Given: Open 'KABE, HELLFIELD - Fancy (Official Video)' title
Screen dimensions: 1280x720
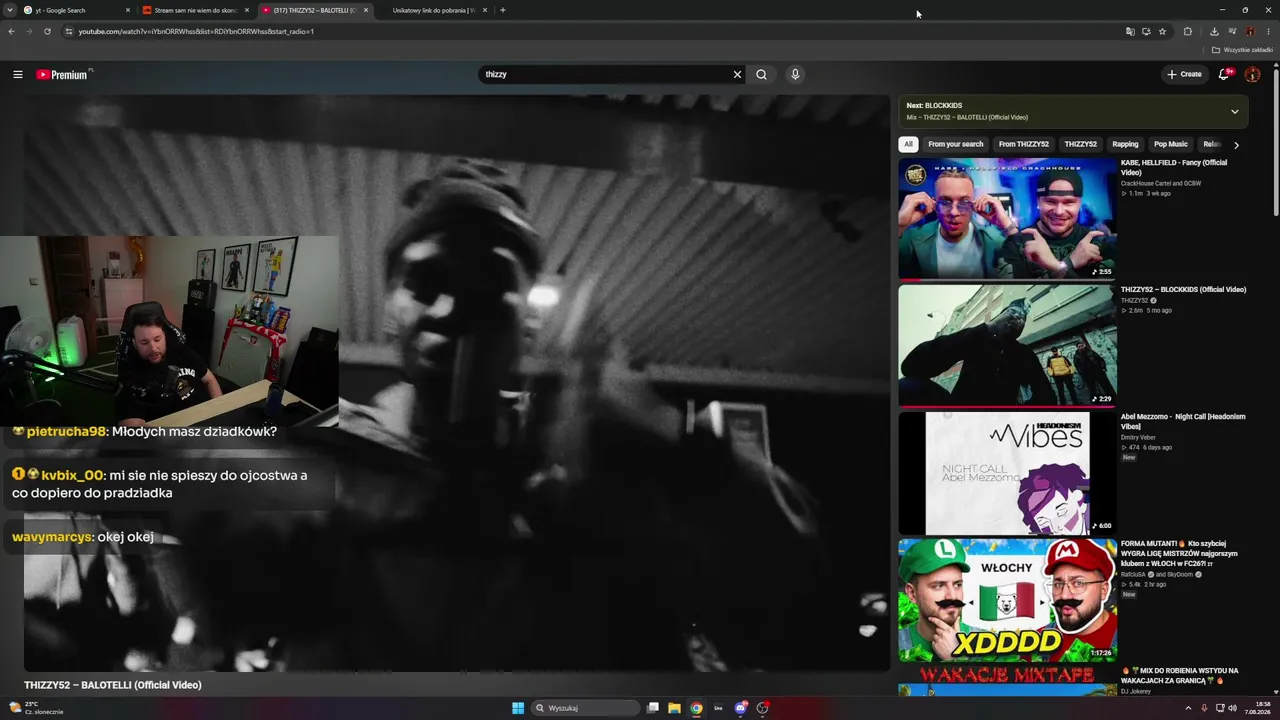Looking at the screenshot, I should [1174, 167].
